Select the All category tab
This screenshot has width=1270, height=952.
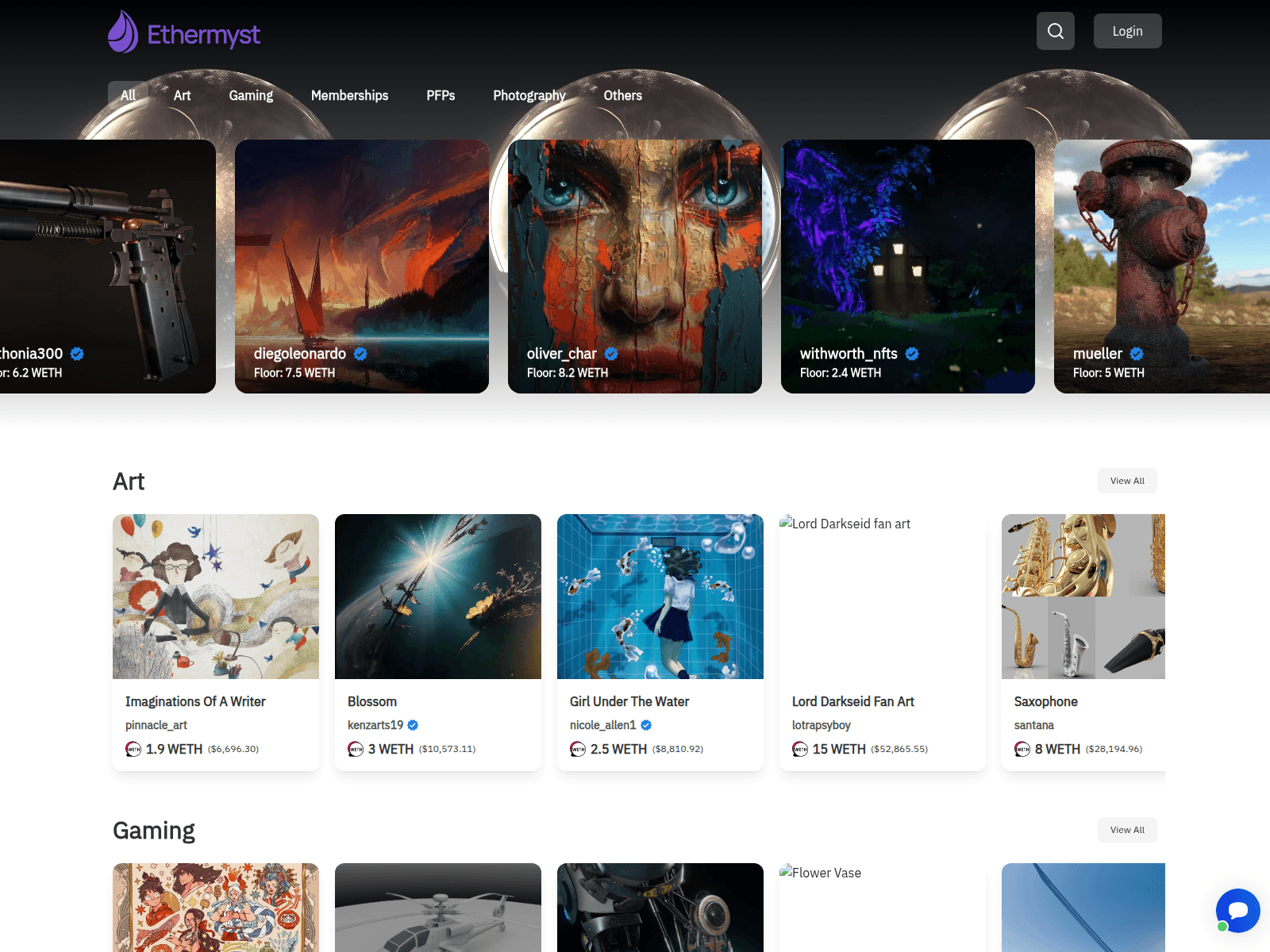128,95
